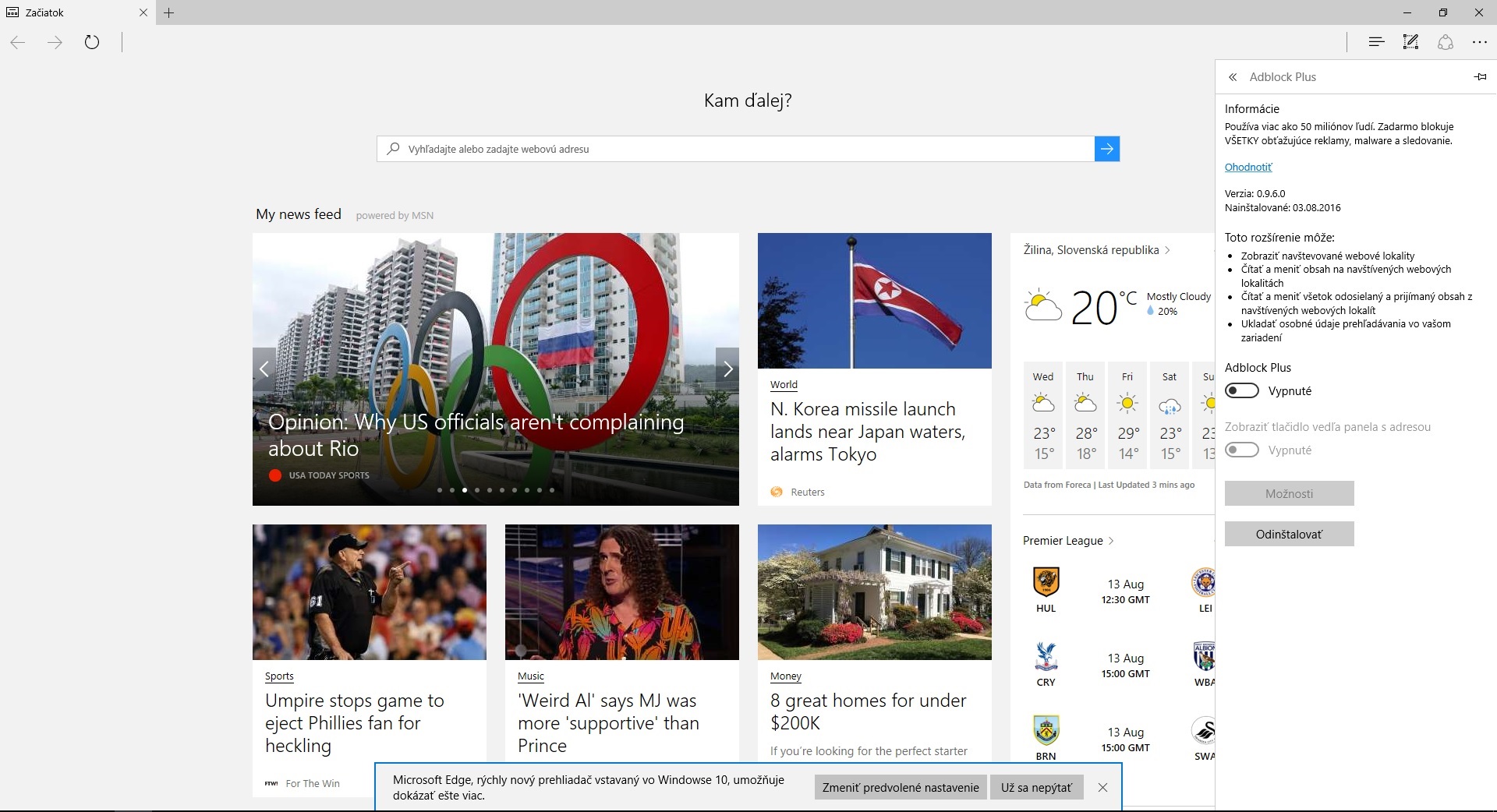The width and height of the screenshot is (1497, 812).
Task: Open the Money category link
Action: [x=786, y=676]
